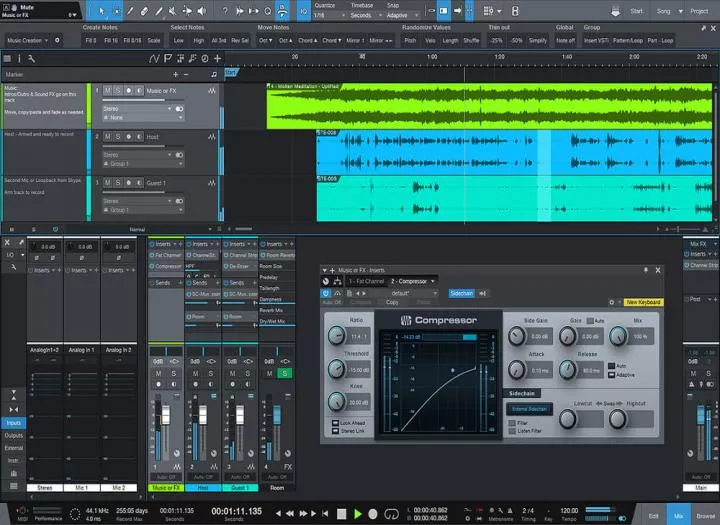
Task: Click the Record button in transport
Action: coord(373,514)
